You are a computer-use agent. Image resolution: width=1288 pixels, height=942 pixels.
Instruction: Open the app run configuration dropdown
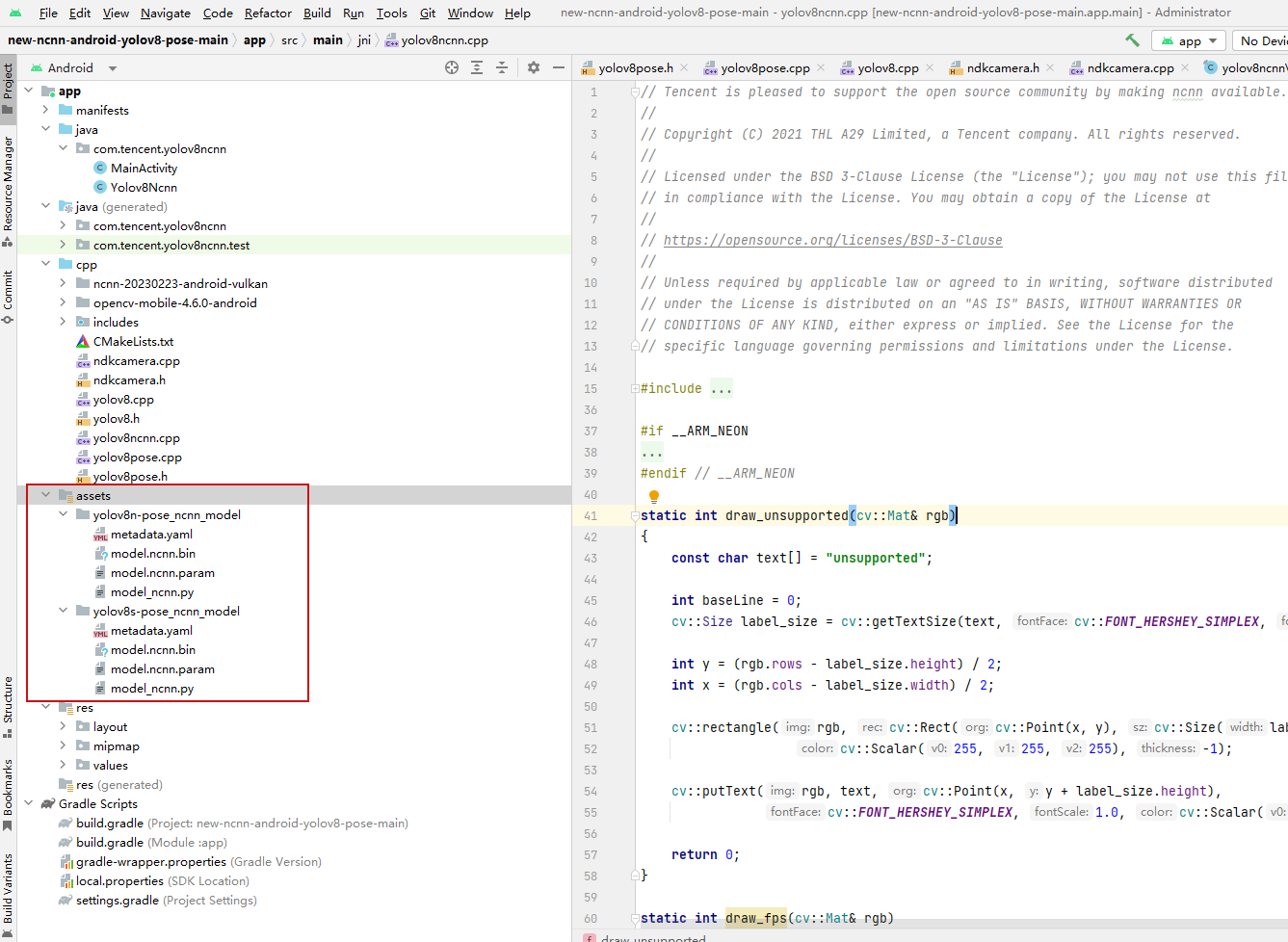(x=1190, y=40)
